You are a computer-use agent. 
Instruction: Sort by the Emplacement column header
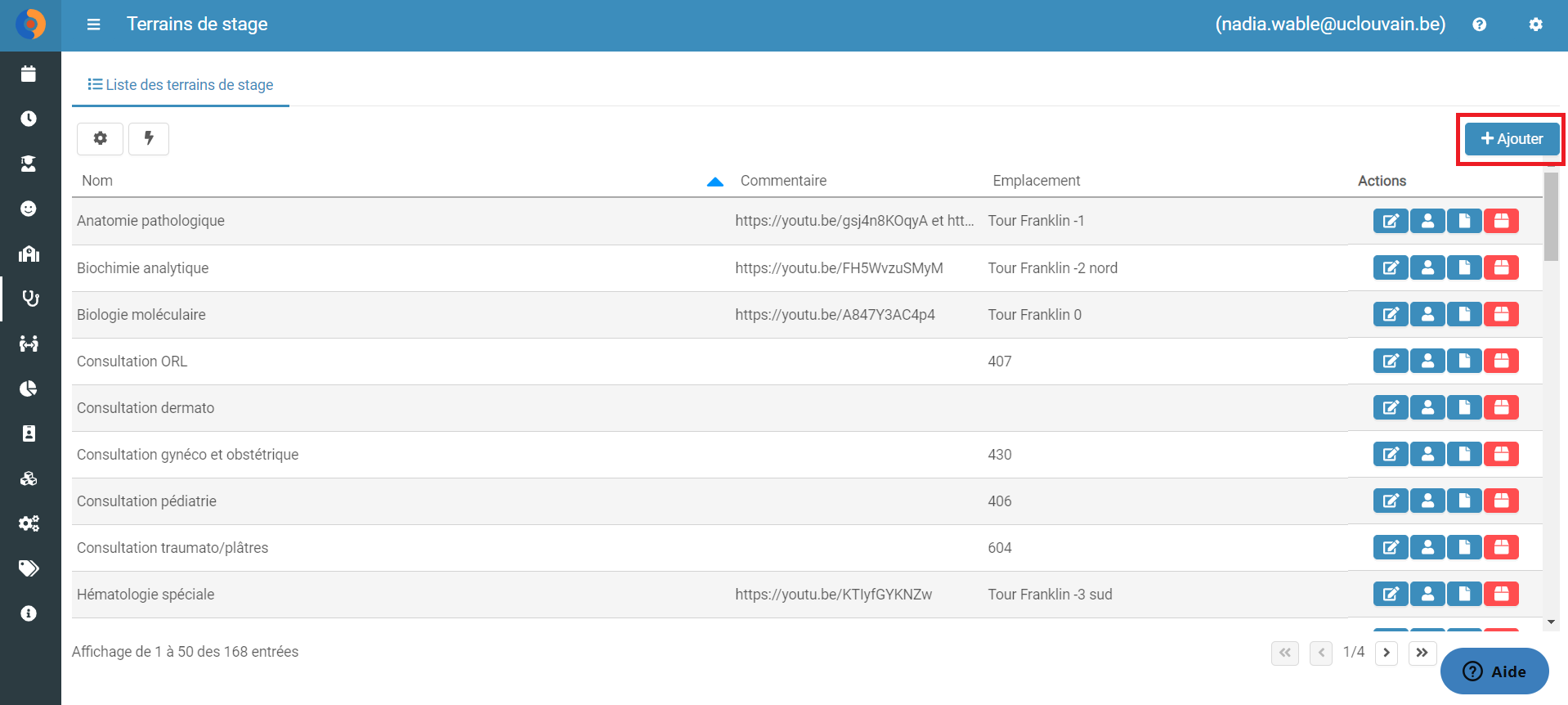pyautogui.click(x=1036, y=181)
